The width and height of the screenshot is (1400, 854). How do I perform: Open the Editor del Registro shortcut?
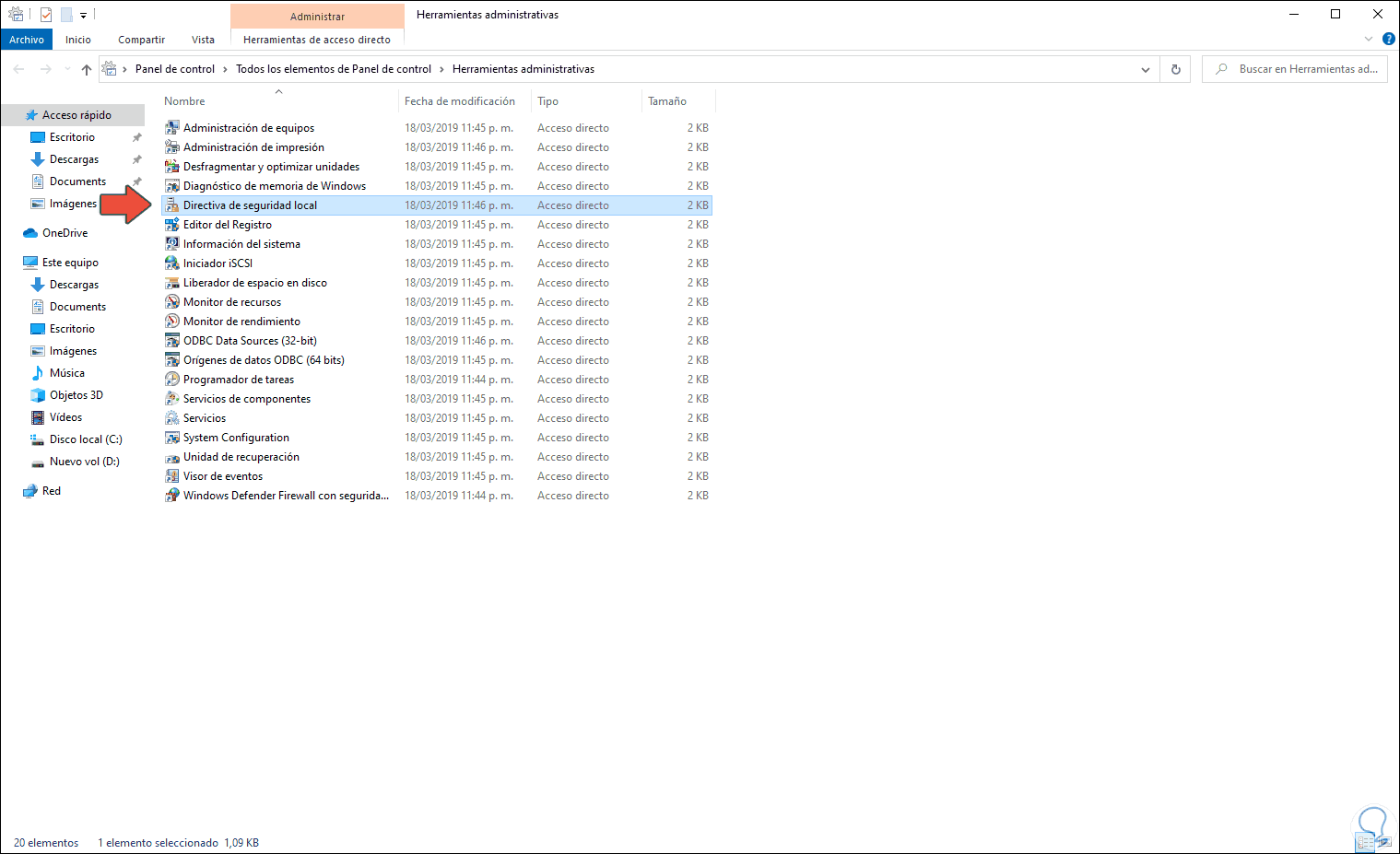point(227,224)
